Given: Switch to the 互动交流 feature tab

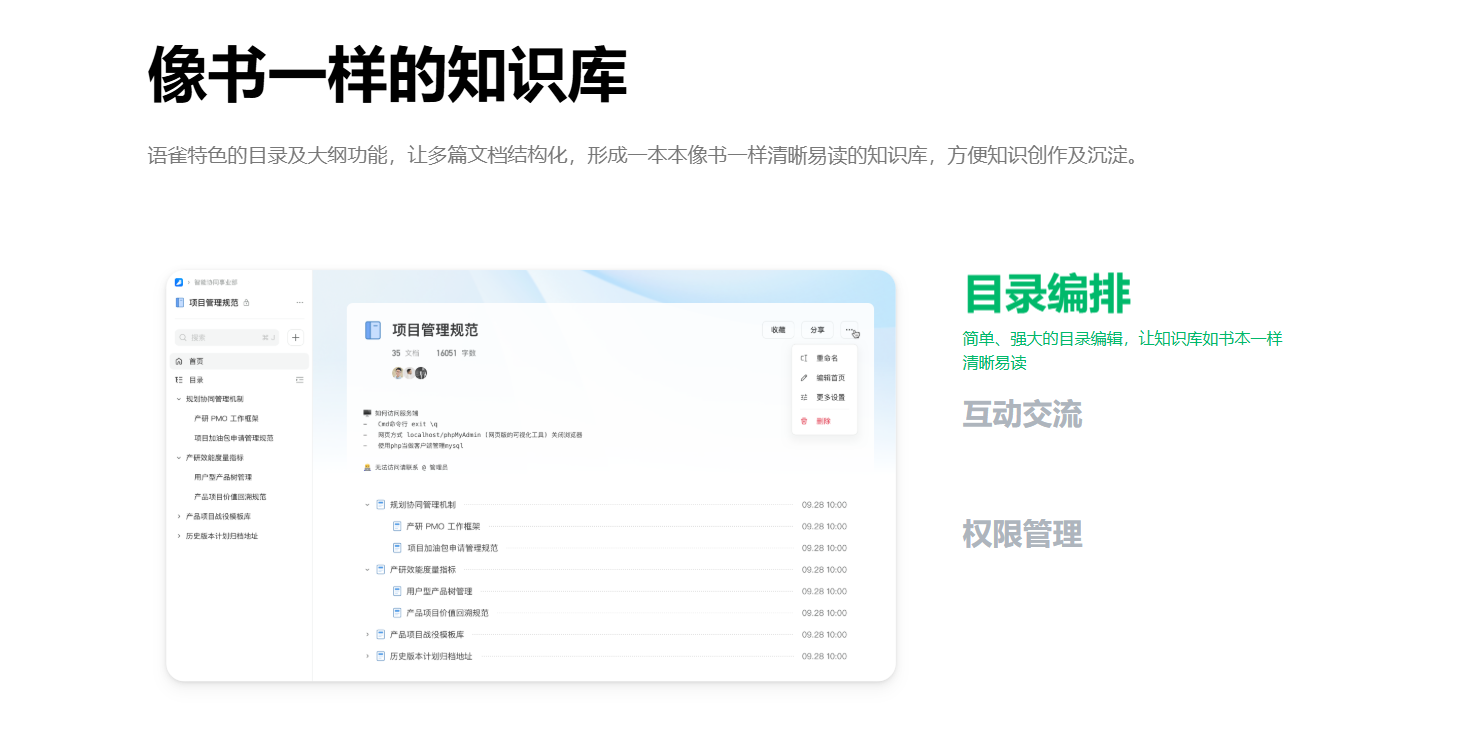Looking at the screenshot, I should click(x=1022, y=414).
